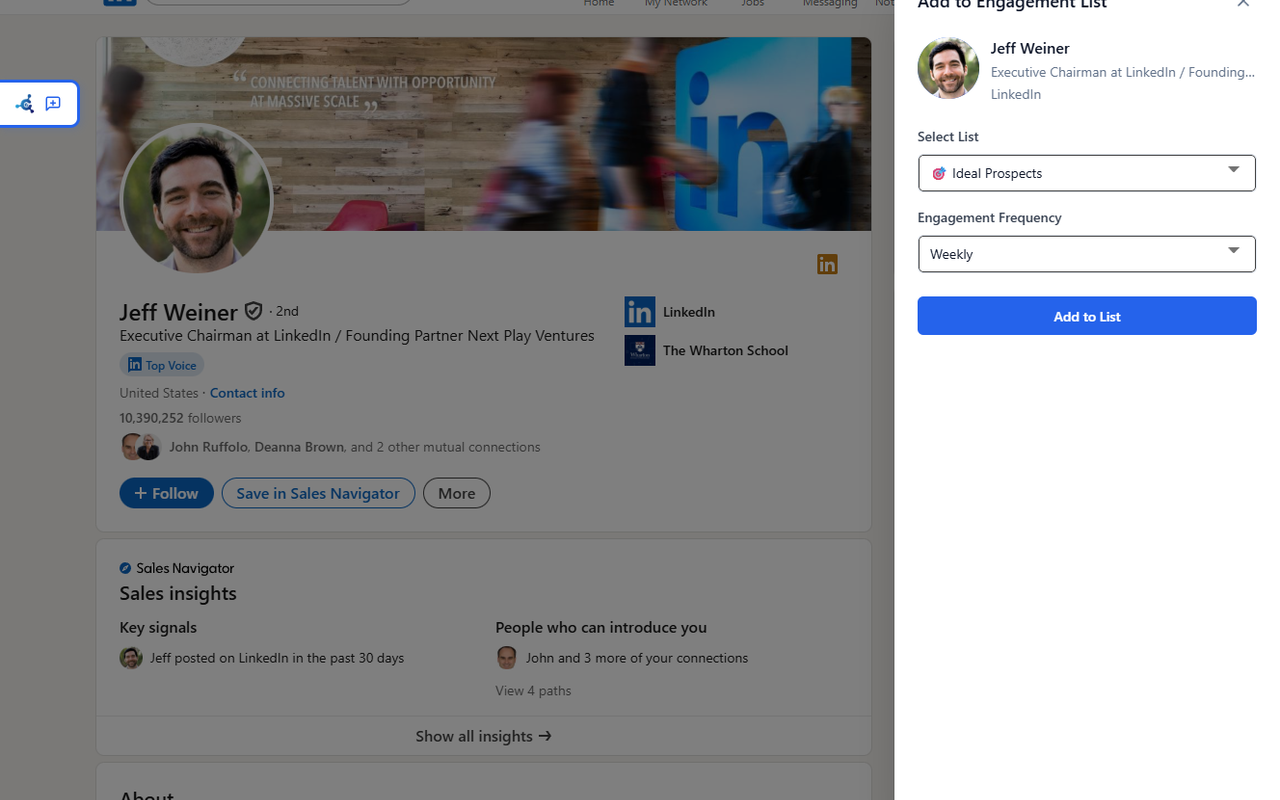Click the headline mentioning Next Play Ventures

pos(357,336)
